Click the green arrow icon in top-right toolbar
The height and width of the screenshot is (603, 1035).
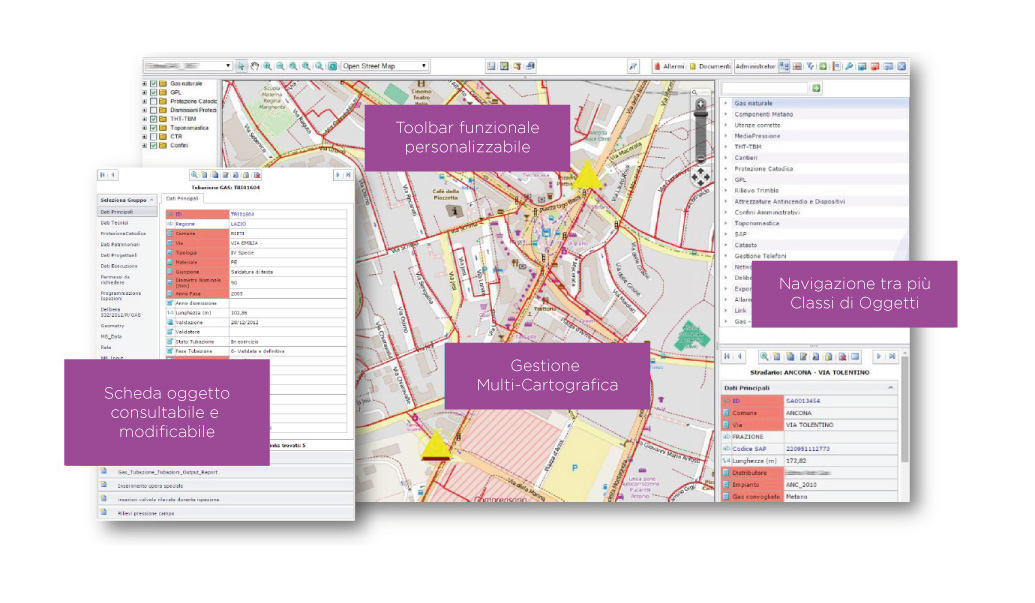pos(822,66)
